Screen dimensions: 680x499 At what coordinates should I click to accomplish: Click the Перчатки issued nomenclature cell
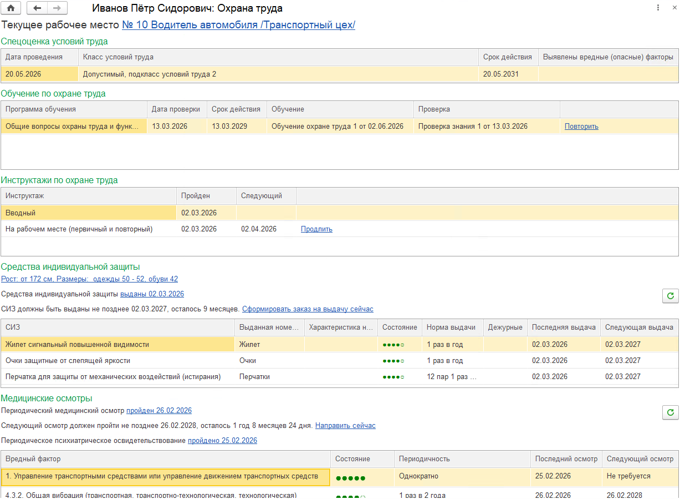tap(269, 377)
